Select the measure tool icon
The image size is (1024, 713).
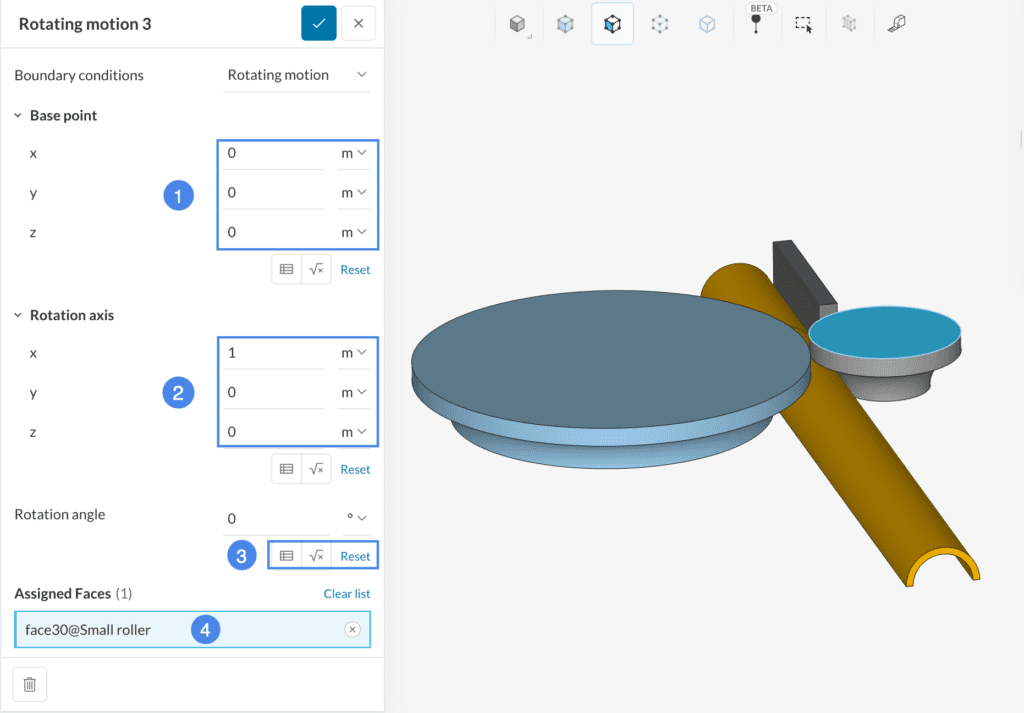coord(897,24)
